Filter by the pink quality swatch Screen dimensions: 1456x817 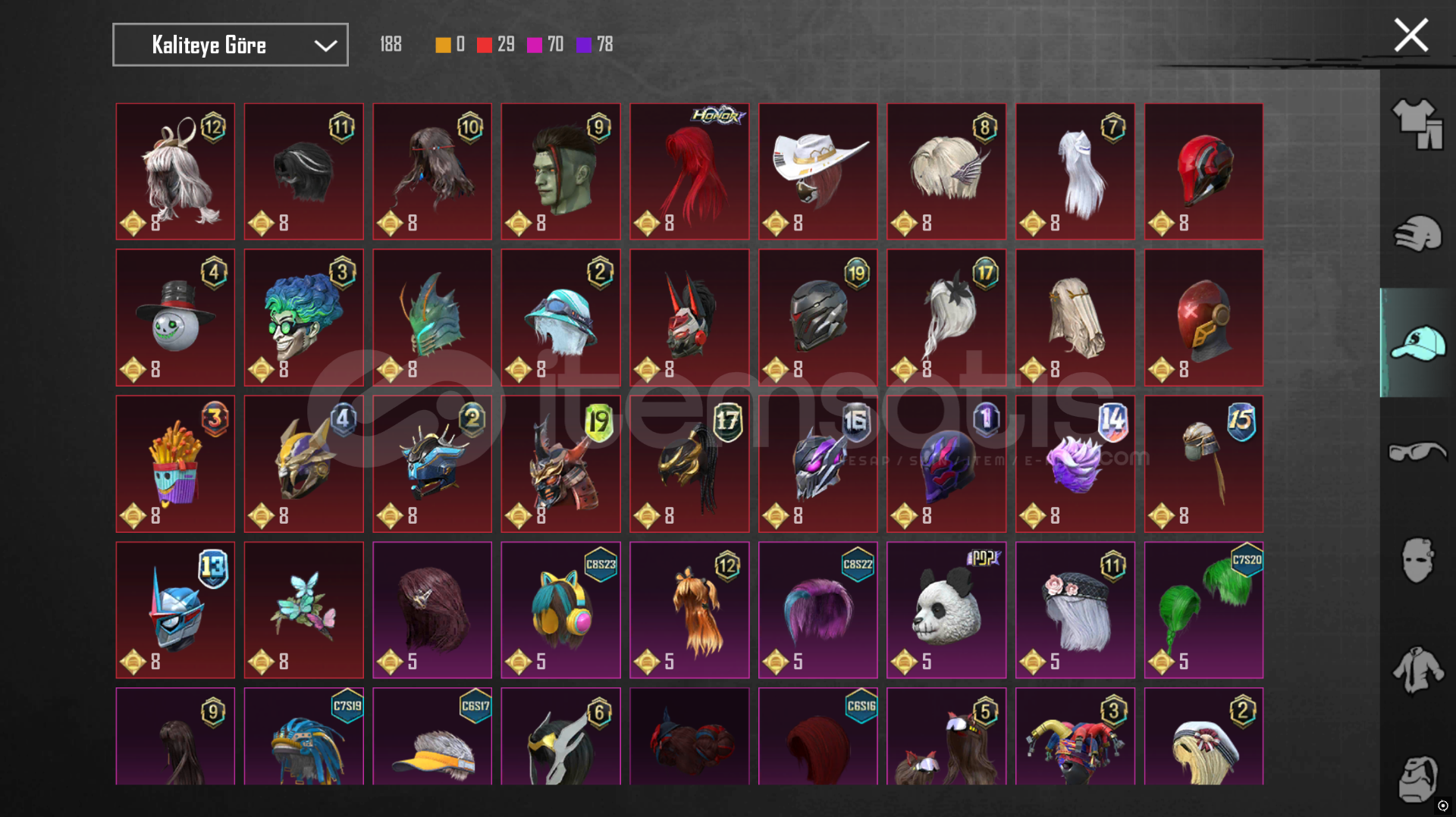[535, 45]
